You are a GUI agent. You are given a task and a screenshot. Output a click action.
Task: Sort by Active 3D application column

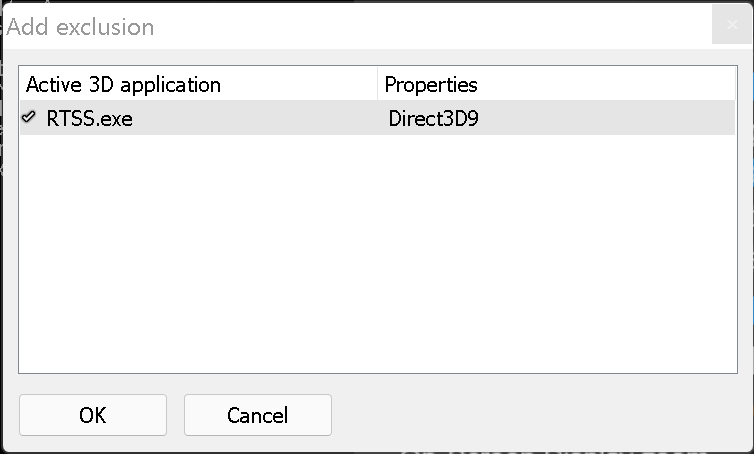click(x=123, y=84)
